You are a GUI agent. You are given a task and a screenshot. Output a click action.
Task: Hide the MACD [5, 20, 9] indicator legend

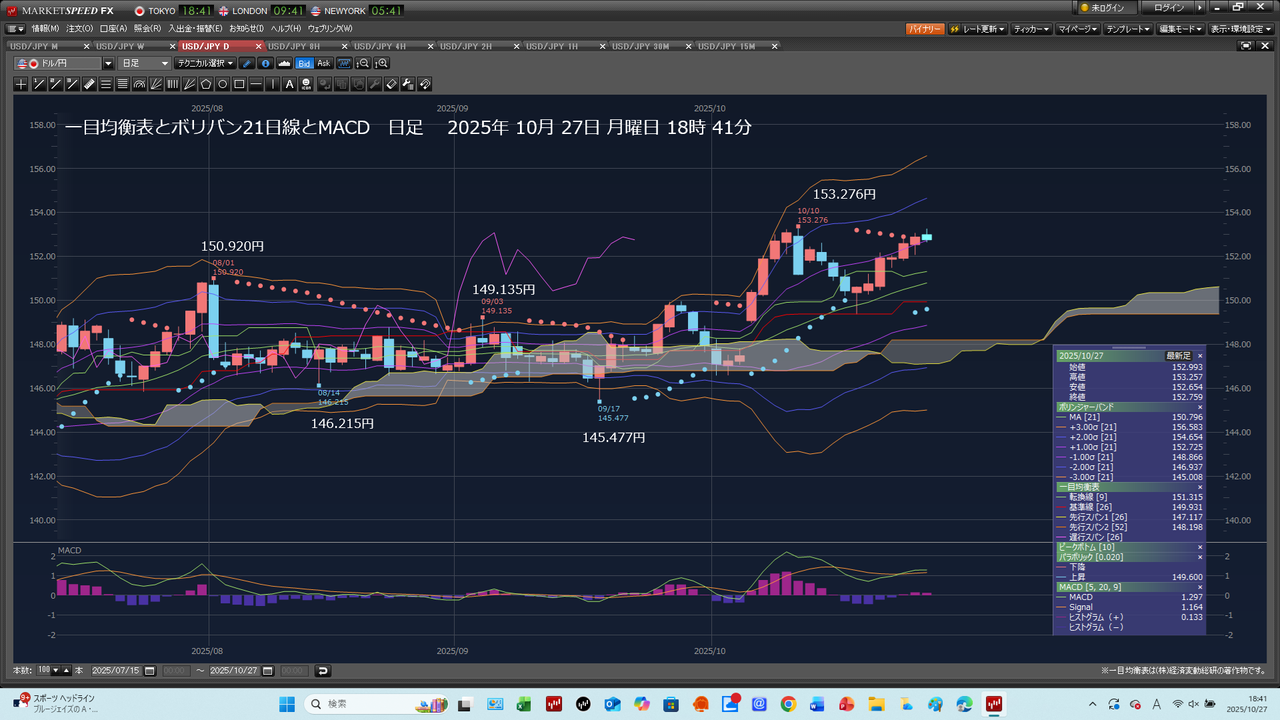pyautogui.click(x=1200, y=586)
